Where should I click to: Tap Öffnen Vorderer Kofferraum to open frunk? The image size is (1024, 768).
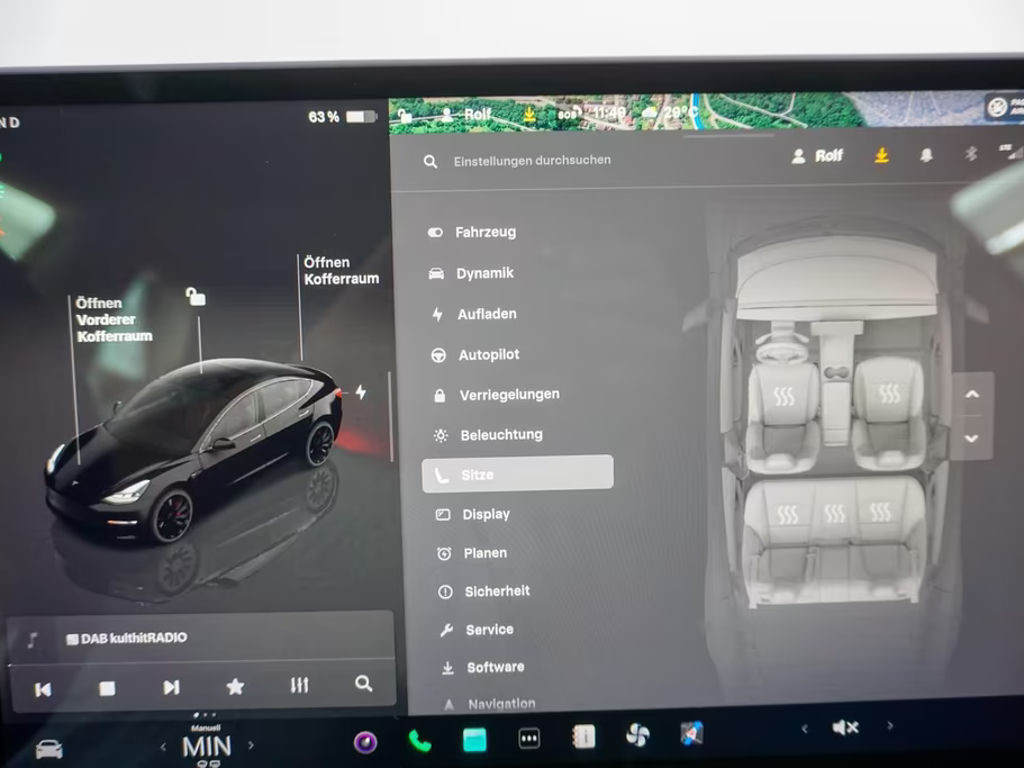click(x=114, y=319)
